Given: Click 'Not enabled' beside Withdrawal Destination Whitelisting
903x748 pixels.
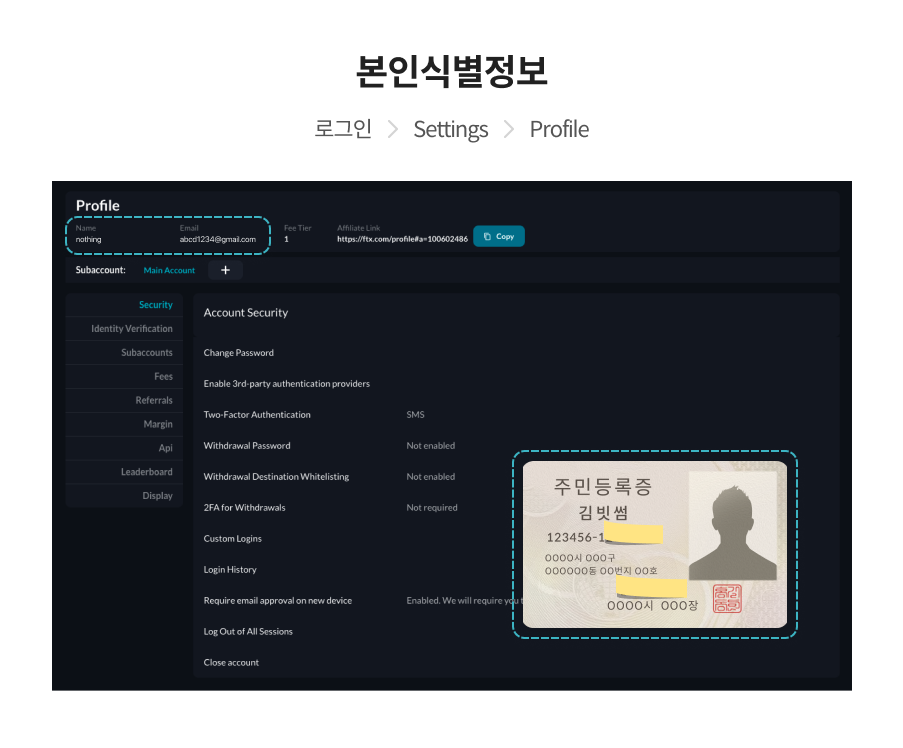Looking at the screenshot, I should tap(431, 477).
